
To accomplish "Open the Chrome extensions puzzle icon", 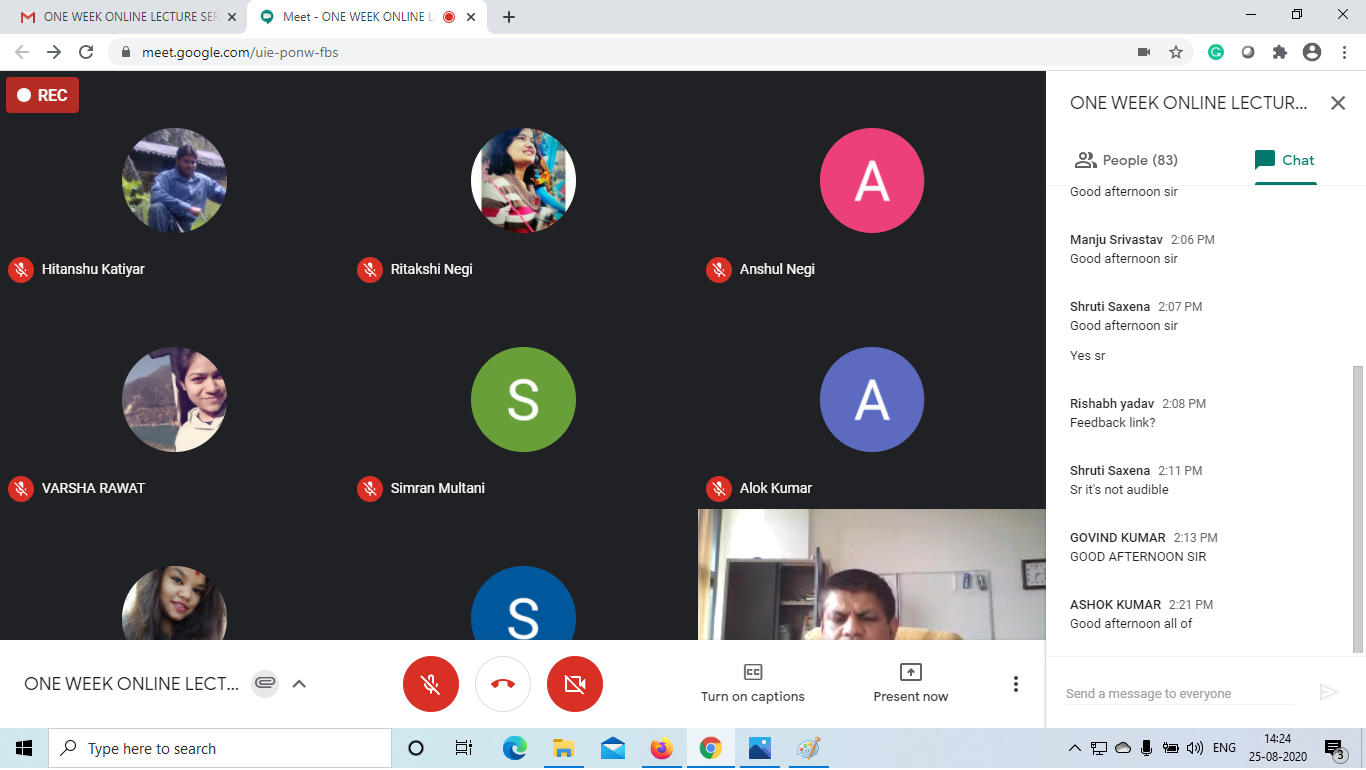I will tap(1279, 52).
